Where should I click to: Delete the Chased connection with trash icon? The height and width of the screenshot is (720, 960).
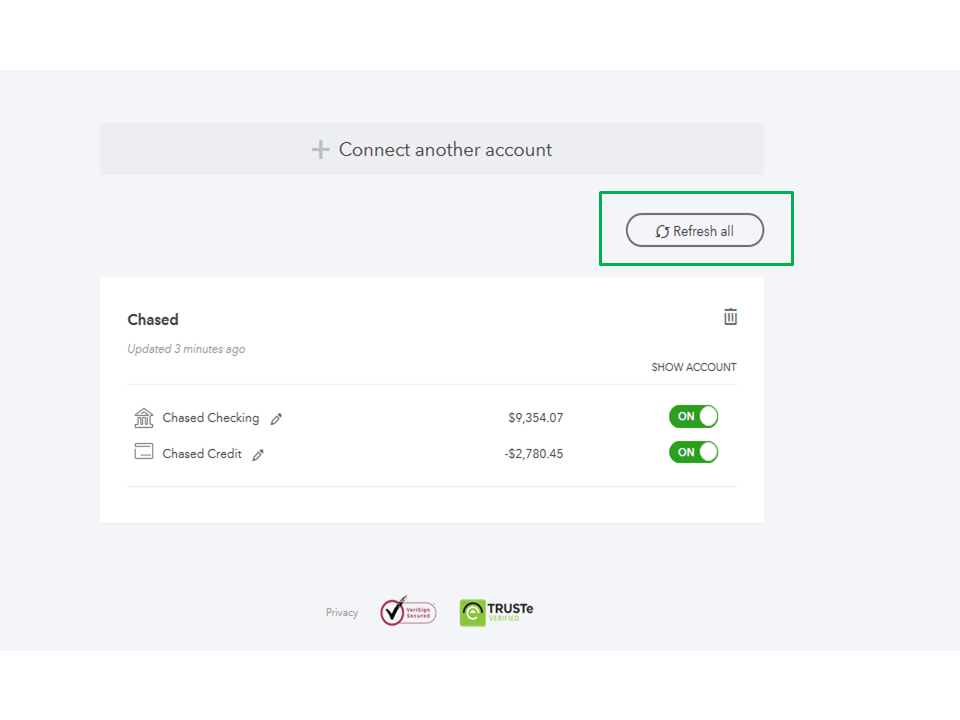(x=731, y=317)
